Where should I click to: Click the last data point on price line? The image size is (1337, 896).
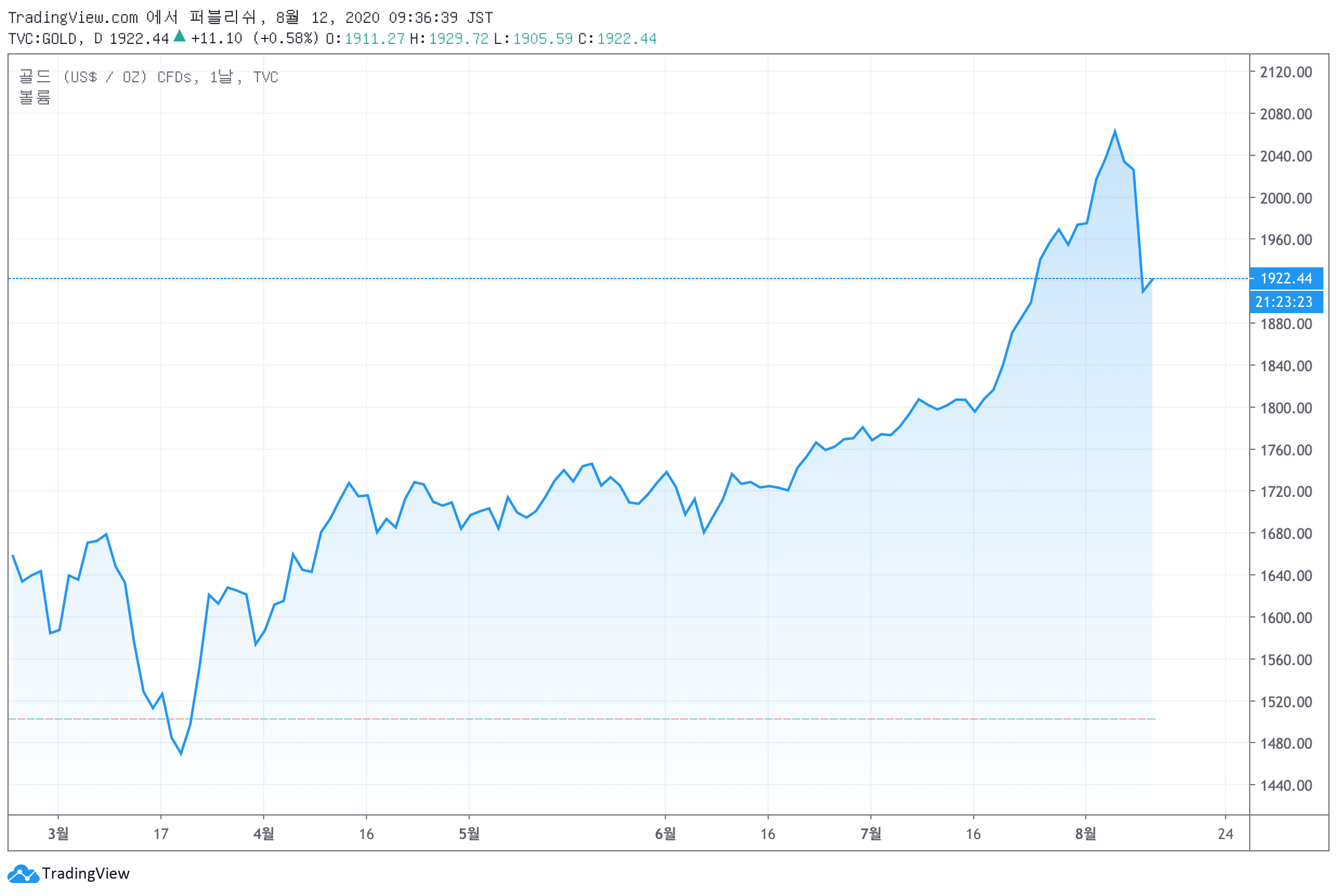click(x=1153, y=279)
